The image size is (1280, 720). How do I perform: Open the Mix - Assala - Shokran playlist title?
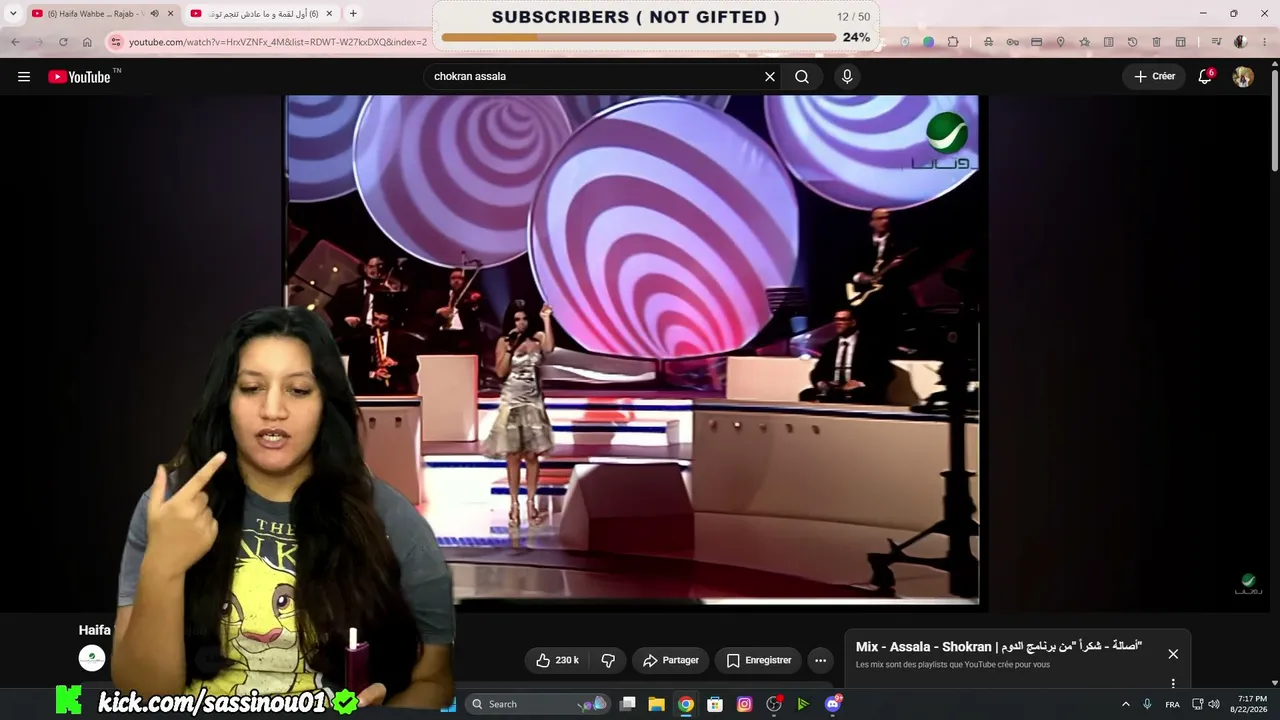[999, 647]
